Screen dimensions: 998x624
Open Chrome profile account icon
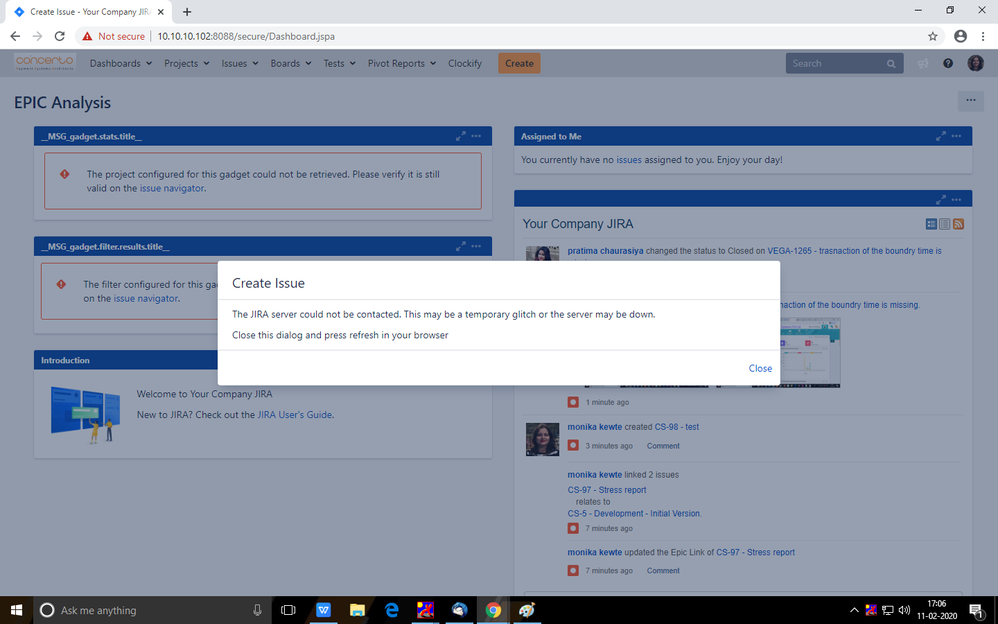coord(960,36)
